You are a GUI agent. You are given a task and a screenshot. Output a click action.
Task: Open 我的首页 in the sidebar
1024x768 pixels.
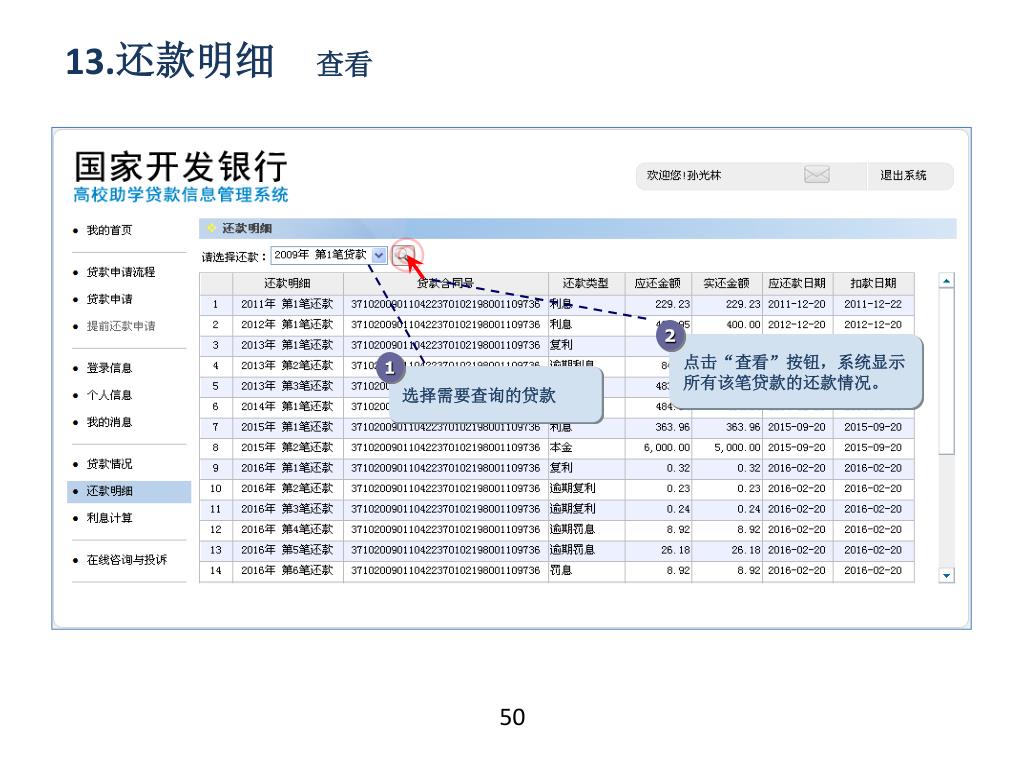109,230
